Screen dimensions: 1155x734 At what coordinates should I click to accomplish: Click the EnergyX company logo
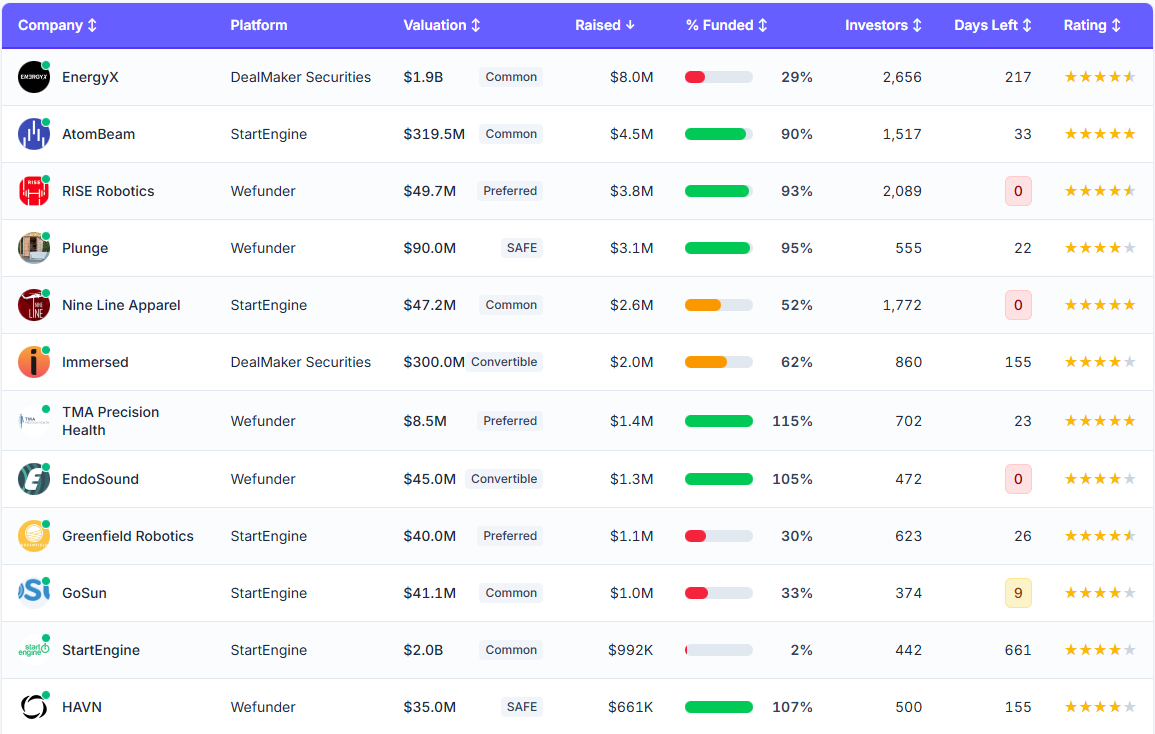[x=33, y=77]
